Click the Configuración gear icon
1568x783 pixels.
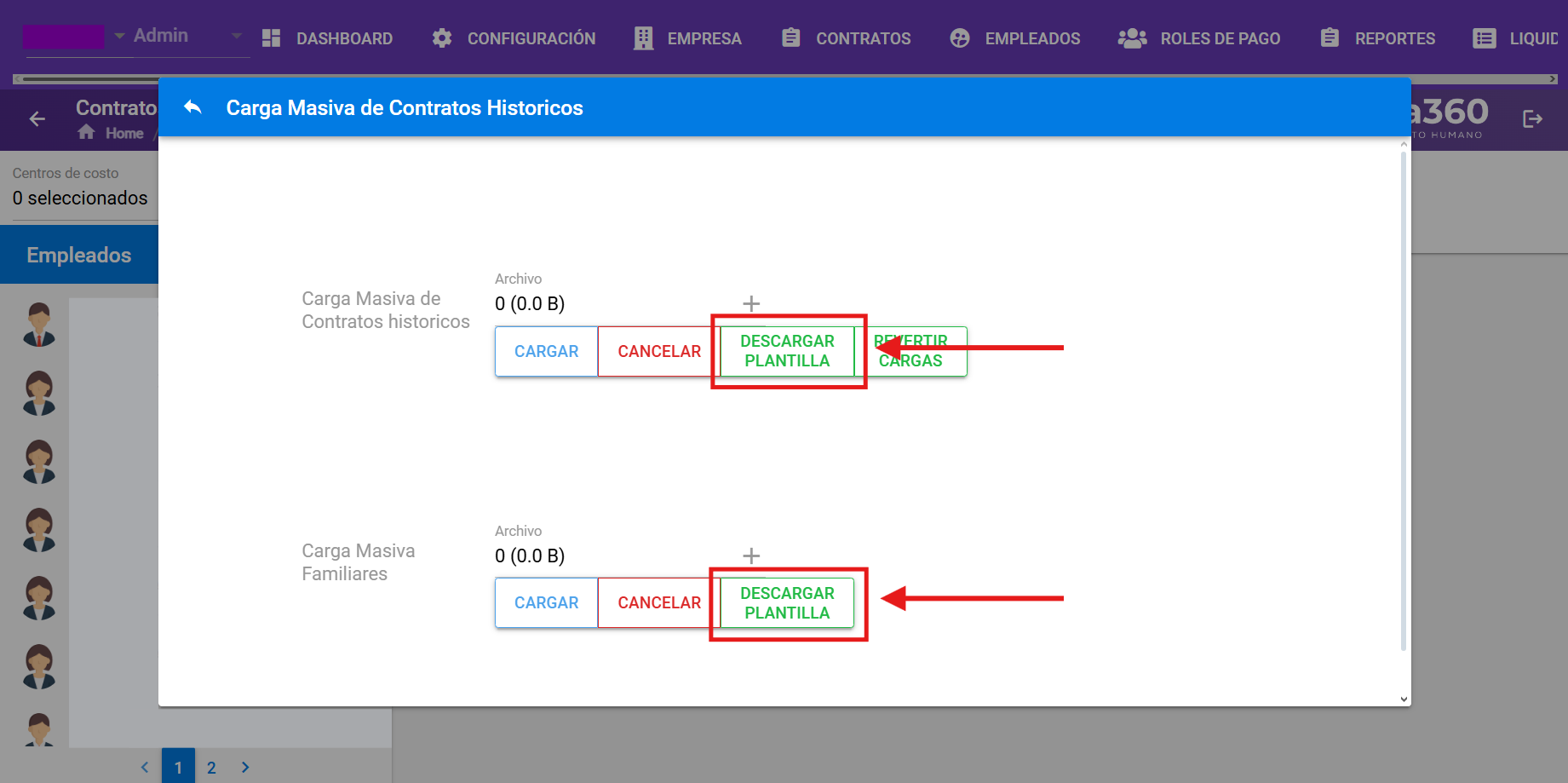click(442, 38)
